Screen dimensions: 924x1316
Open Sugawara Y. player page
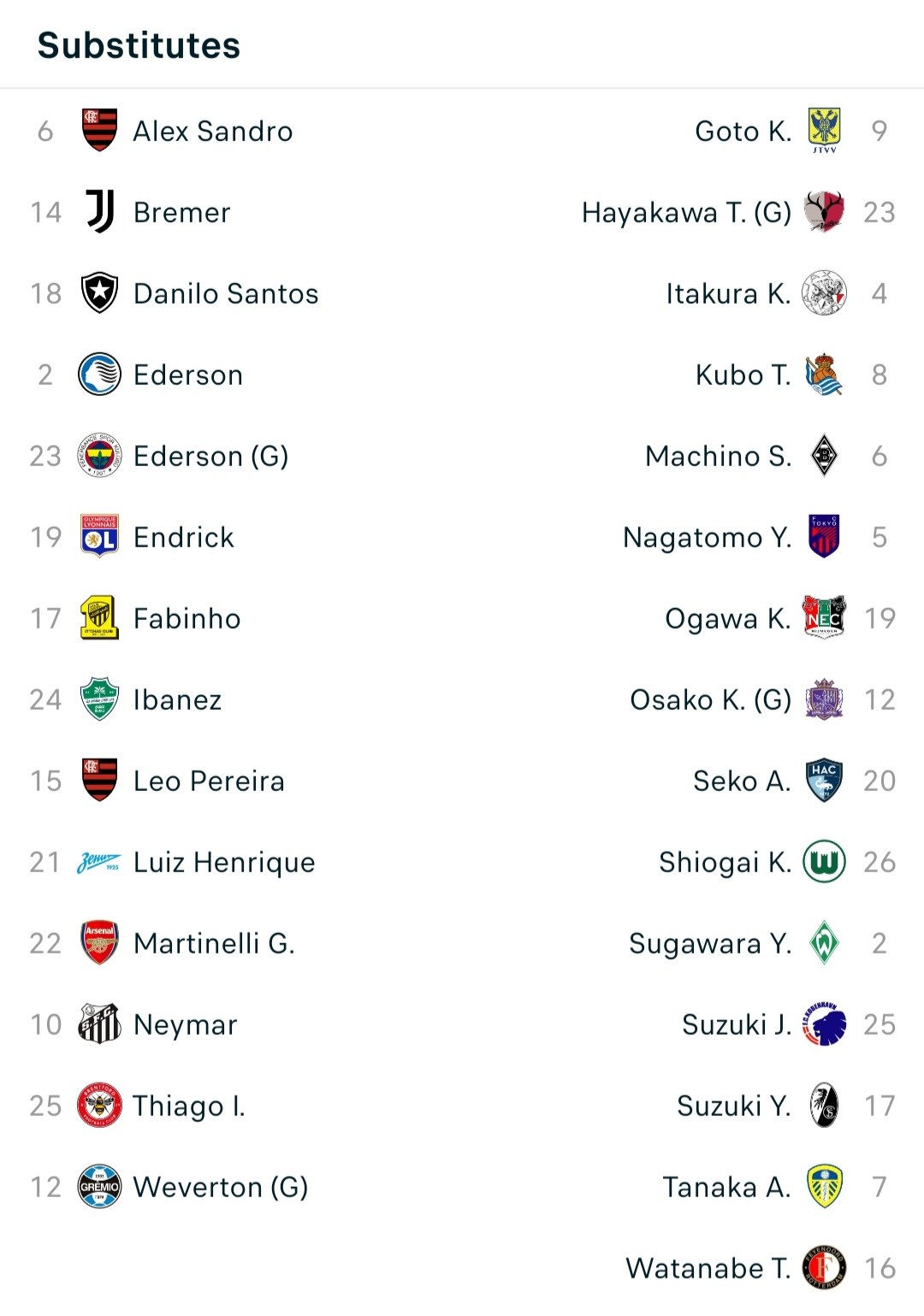pos(710,943)
